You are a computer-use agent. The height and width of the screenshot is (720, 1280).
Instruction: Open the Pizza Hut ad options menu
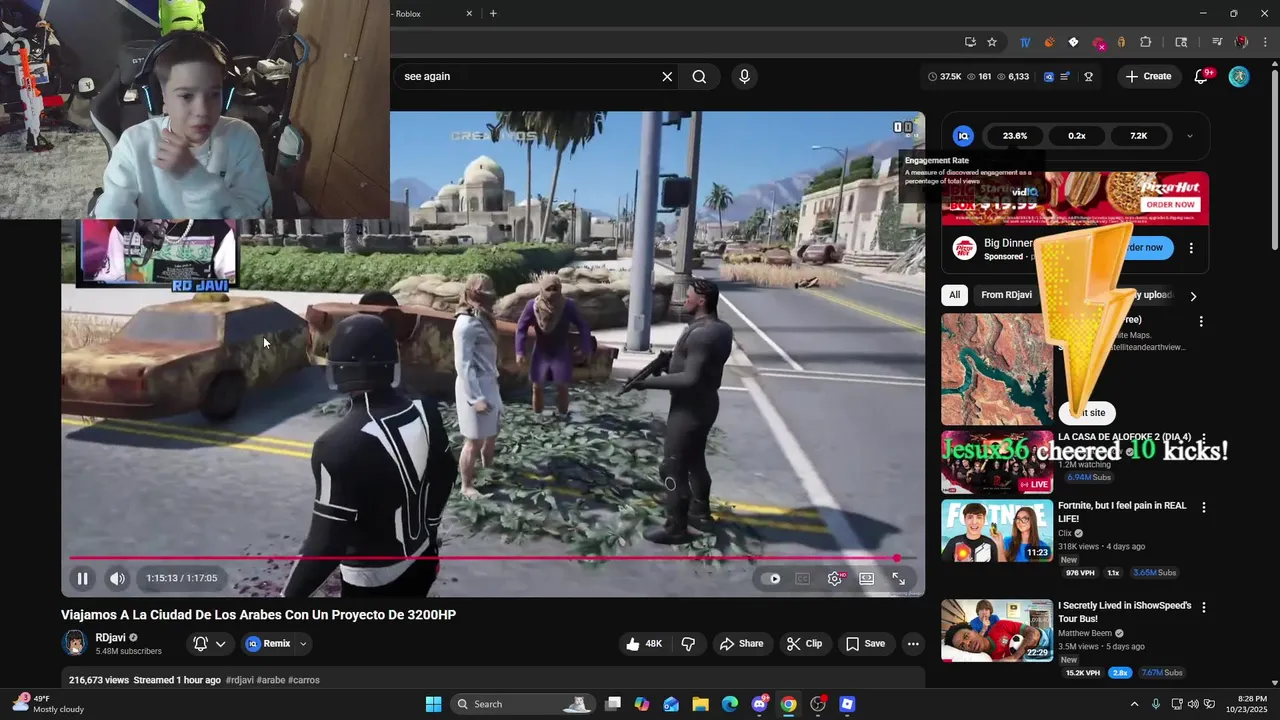pos(1191,248)
